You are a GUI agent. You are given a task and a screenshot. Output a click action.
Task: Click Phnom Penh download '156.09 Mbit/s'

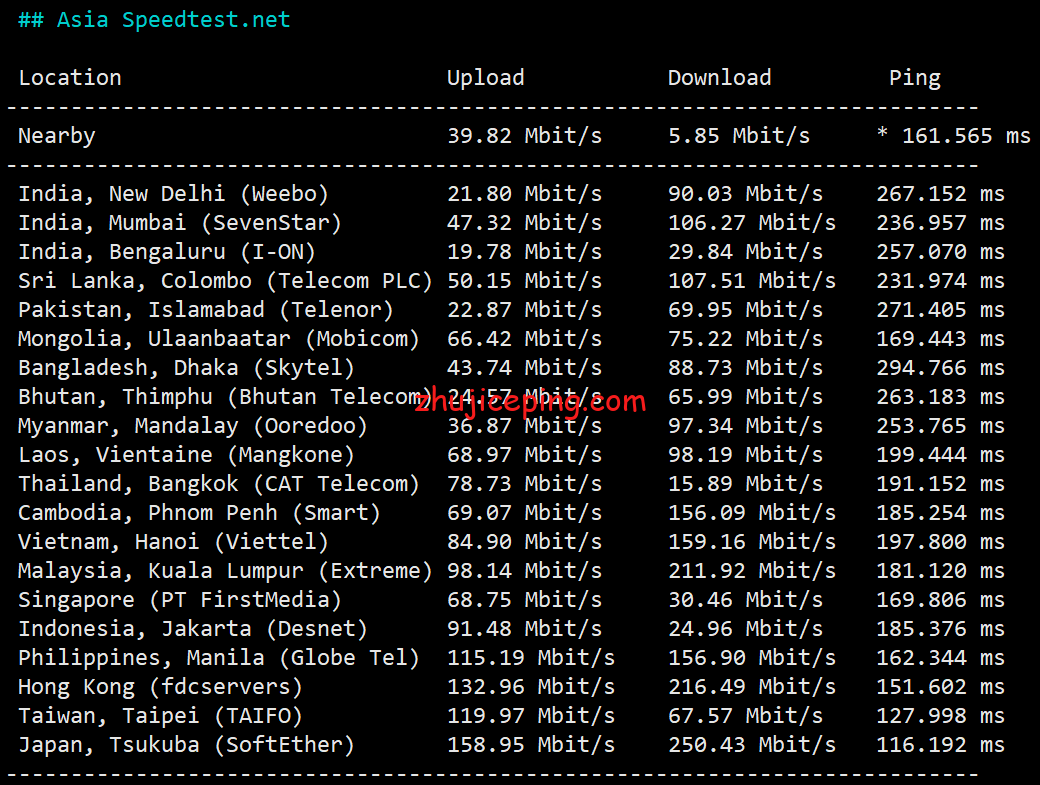[x=752, y=513]
